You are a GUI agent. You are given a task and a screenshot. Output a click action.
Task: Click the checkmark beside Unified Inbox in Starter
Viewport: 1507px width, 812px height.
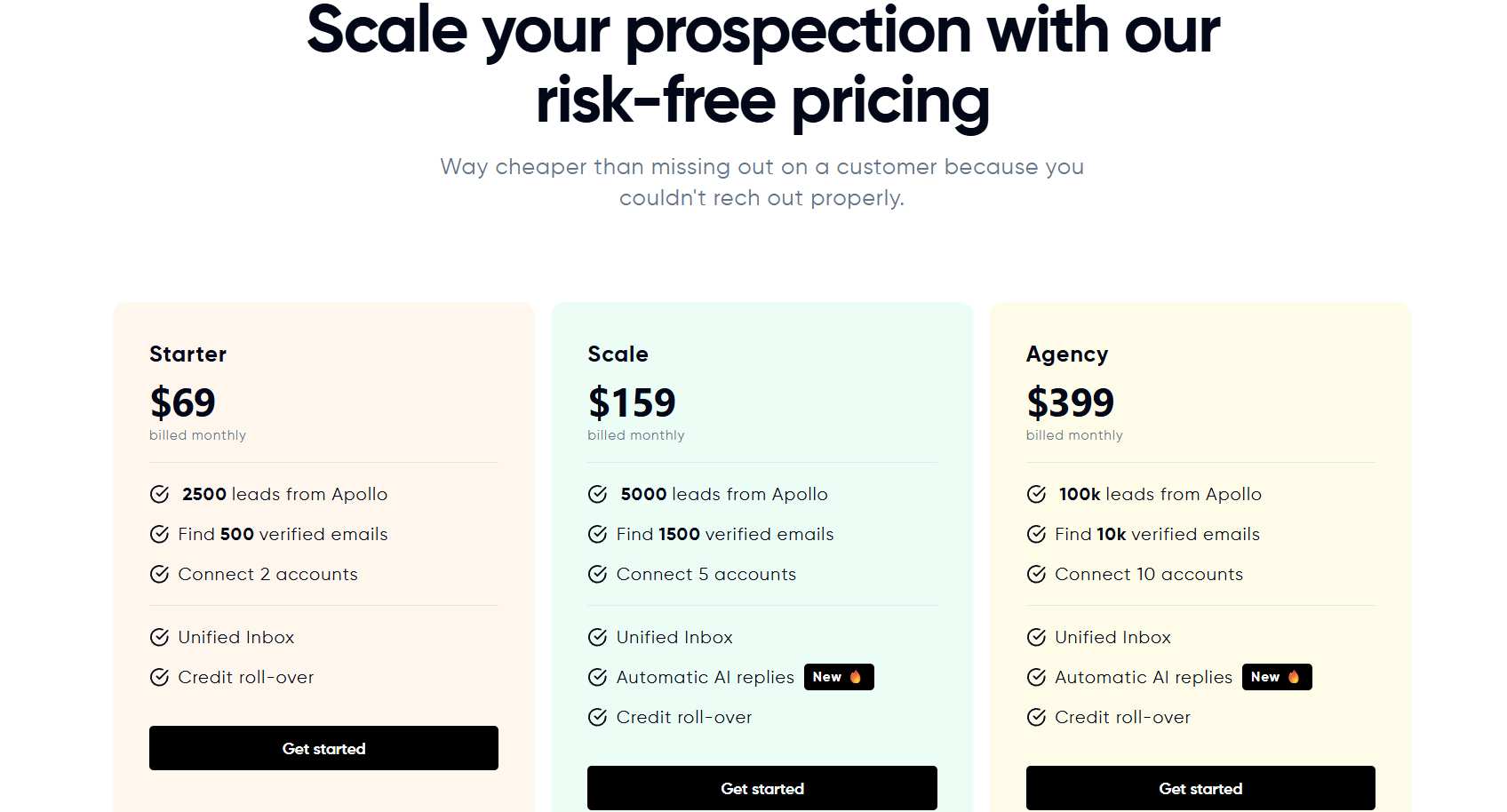[x=160, y=637]
